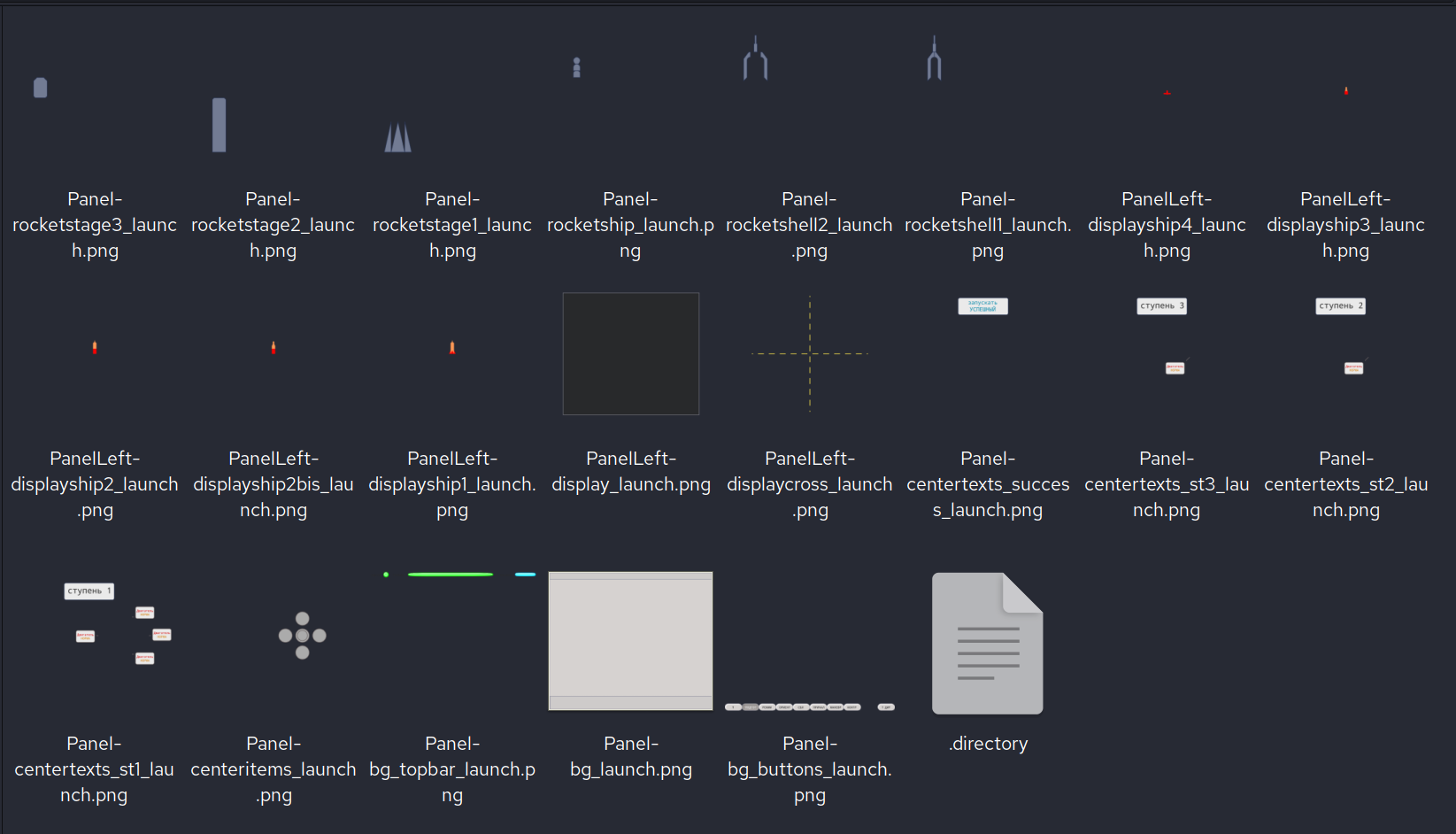Click the Panel-centeritems_launch.png circles icon
Viewport: 1456px width, 834px height.
click(x=302, y=636)
